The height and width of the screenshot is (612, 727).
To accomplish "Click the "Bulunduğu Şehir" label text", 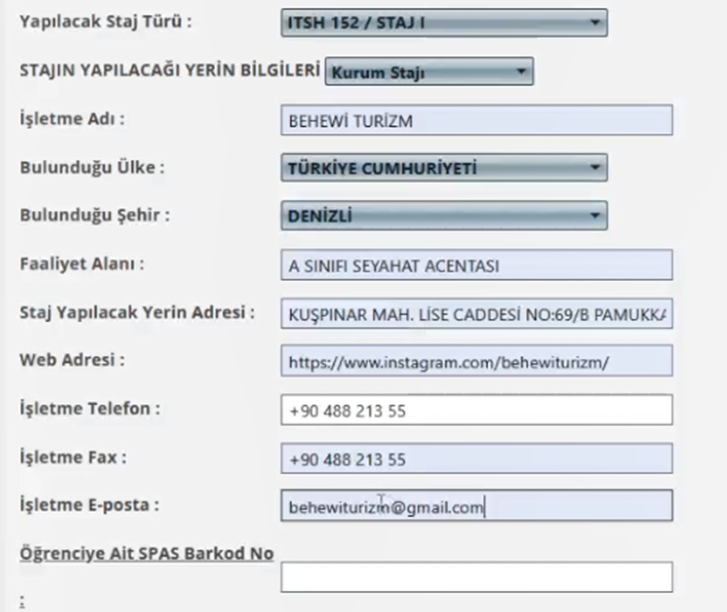I will pyautogui.click(x=94, y=215).
